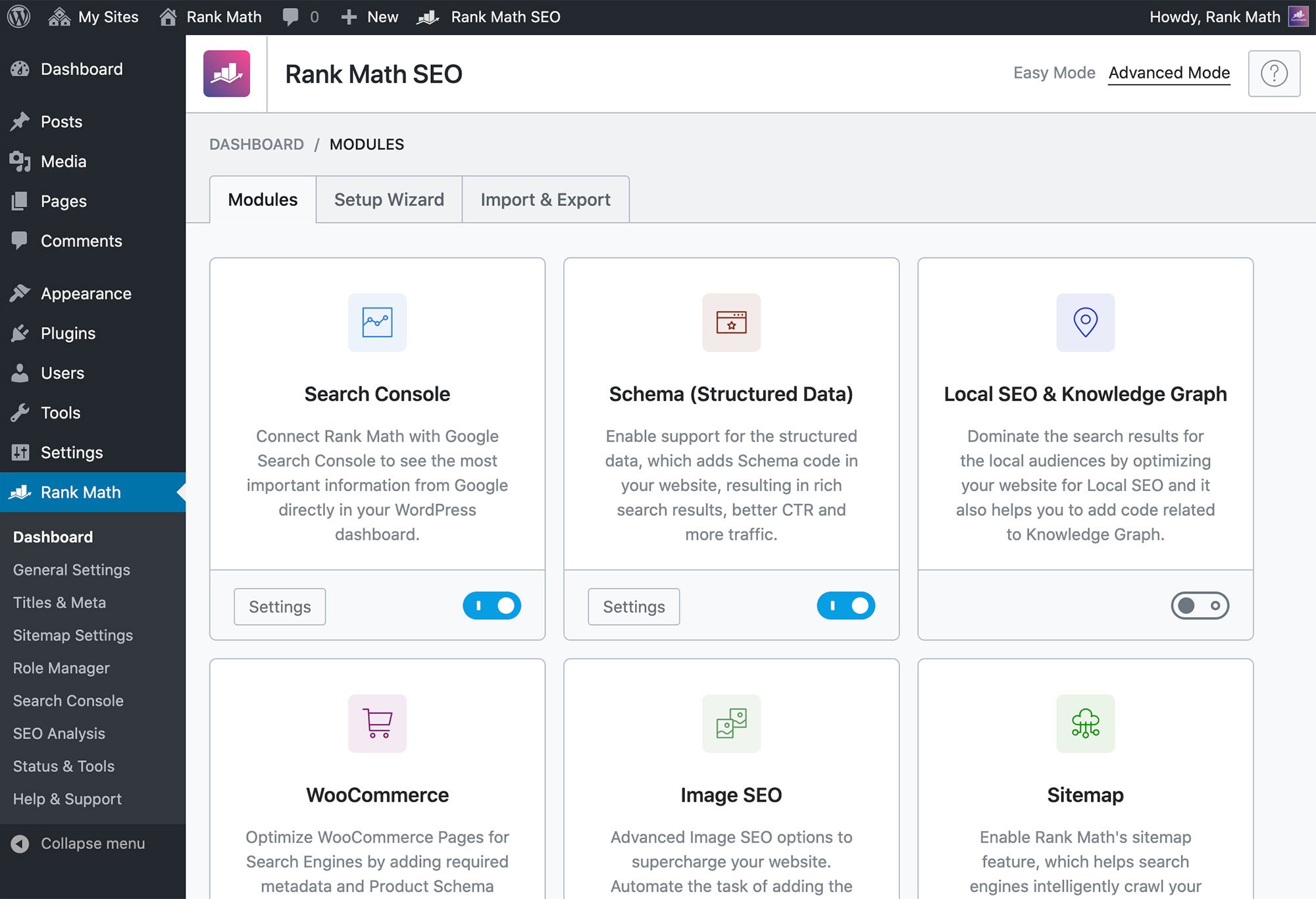Viewport: 1316px width, 899px height.
Task: Click the Schema Structured Data module icon
Action: [731, 323]
